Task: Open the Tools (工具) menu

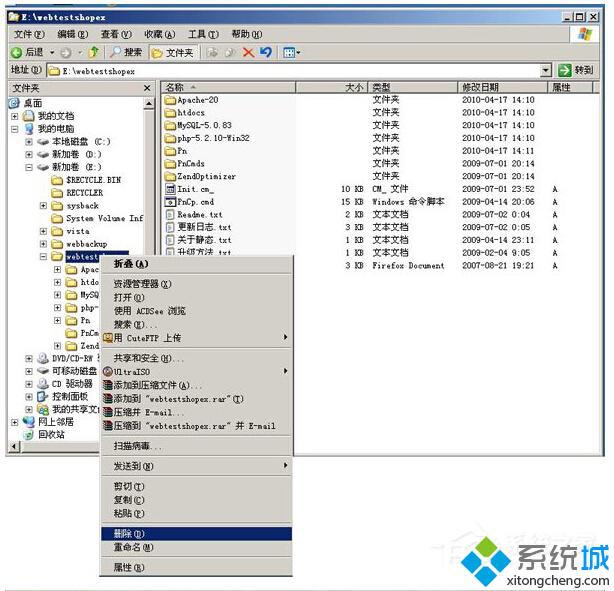Action: tap(203, 34)
